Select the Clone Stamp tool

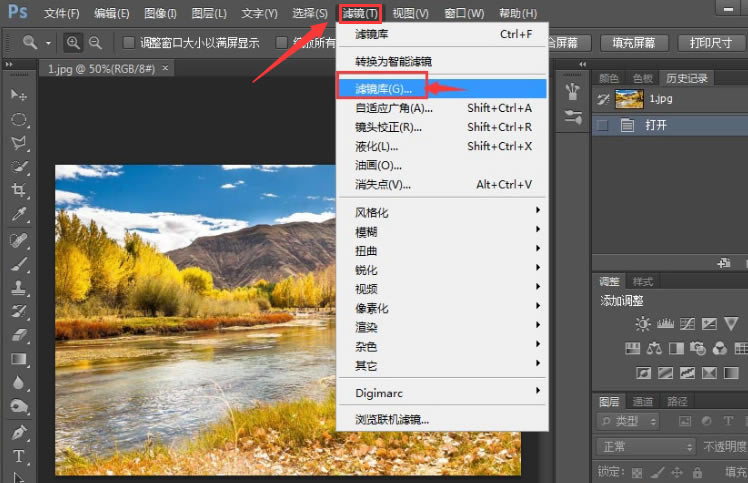click(19, 287)
